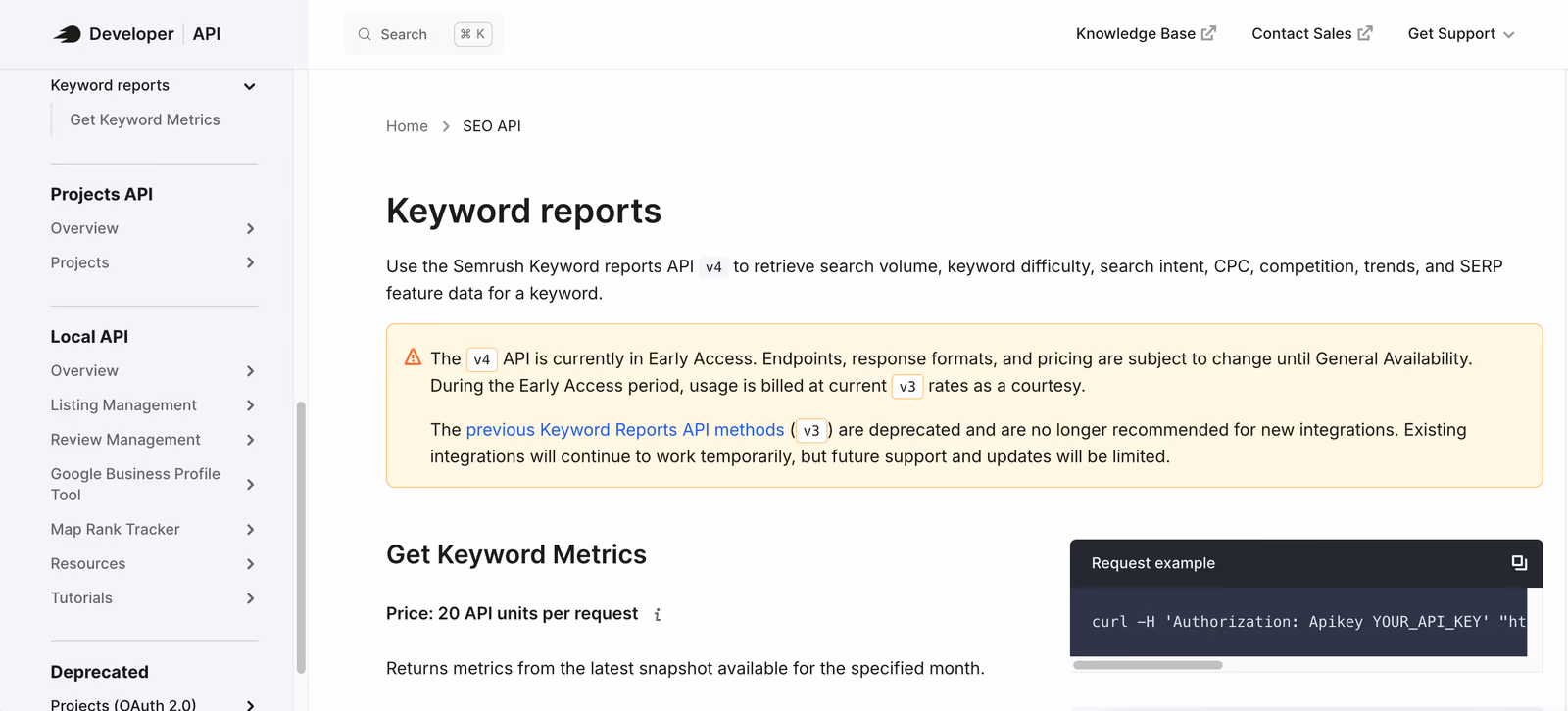This screenshot has height=711, width=1568.
Task: Expand the Tutorials sidebar section
Action: pos(250,598)
